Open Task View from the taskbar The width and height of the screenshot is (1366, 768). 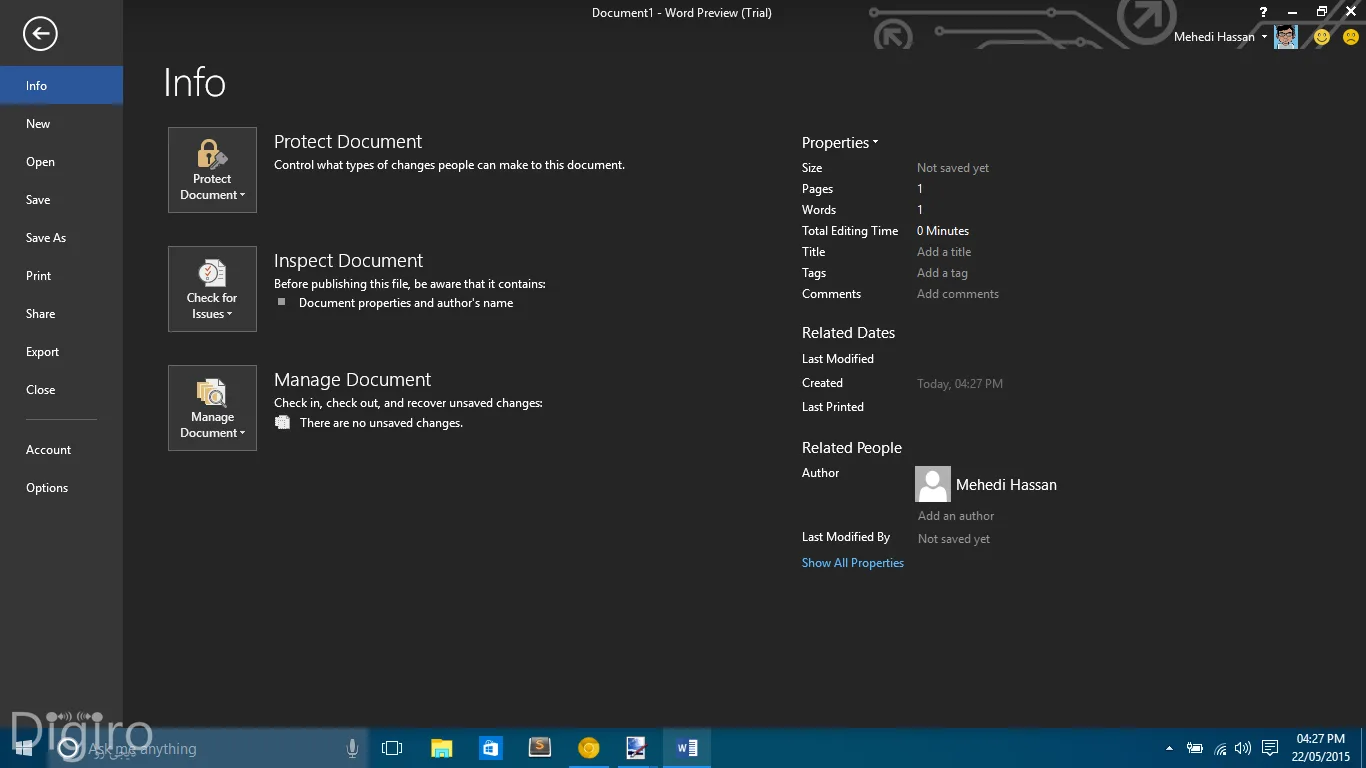392,748
